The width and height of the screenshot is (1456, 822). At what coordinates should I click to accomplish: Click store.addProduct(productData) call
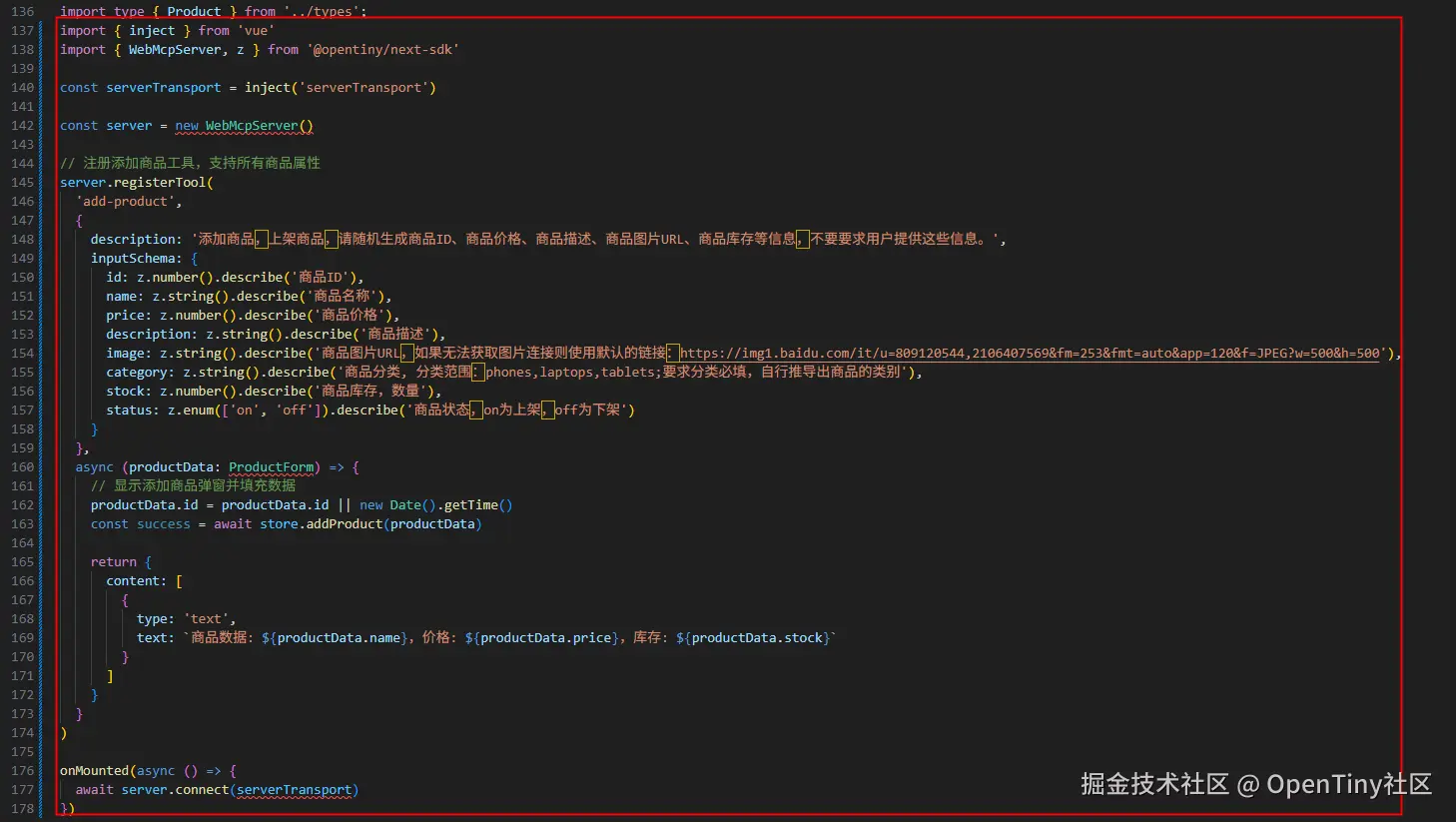click(x=371, y=524)
